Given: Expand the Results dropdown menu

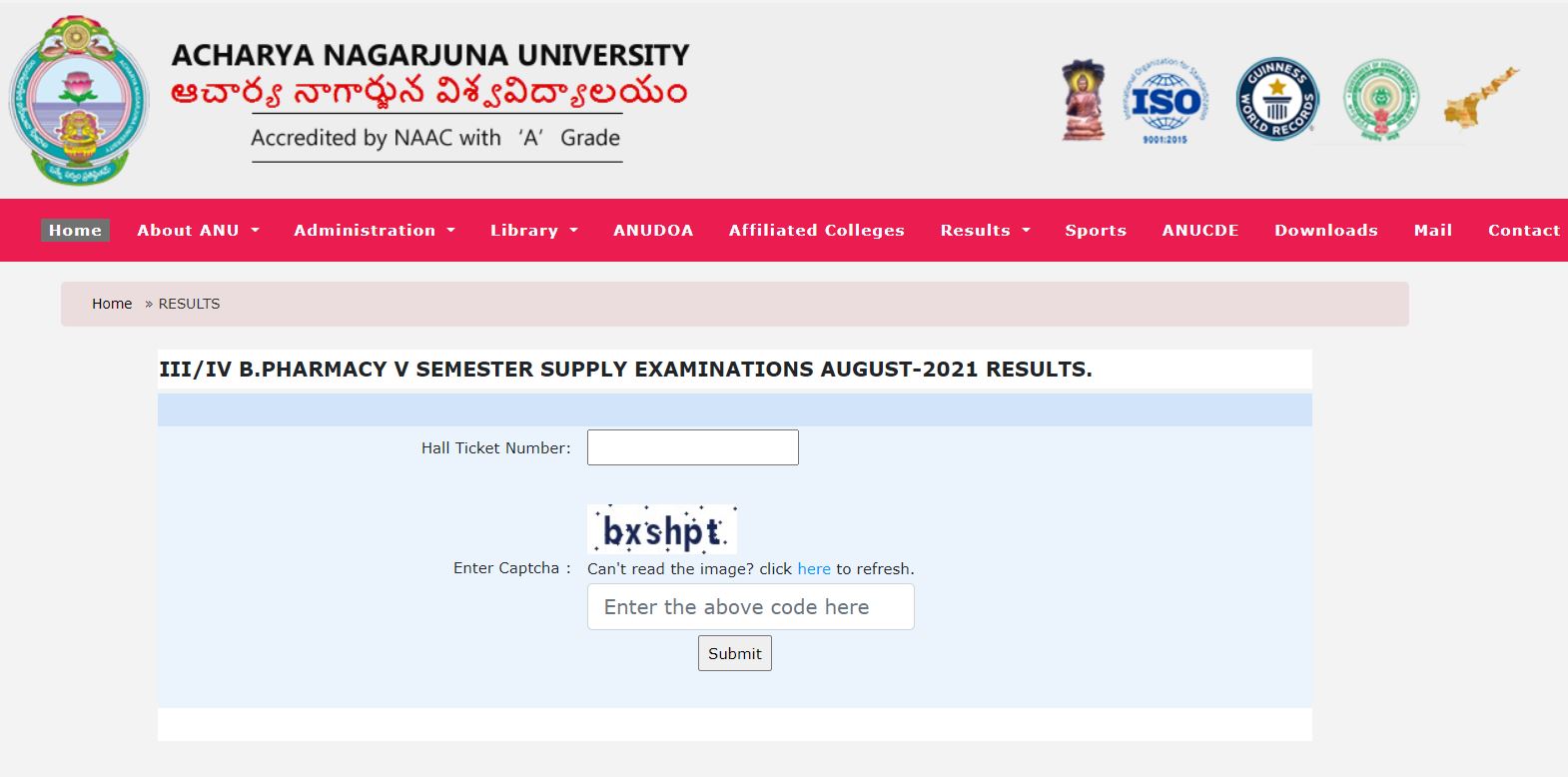Looking at the screenshot, I should tap(985, 230).
